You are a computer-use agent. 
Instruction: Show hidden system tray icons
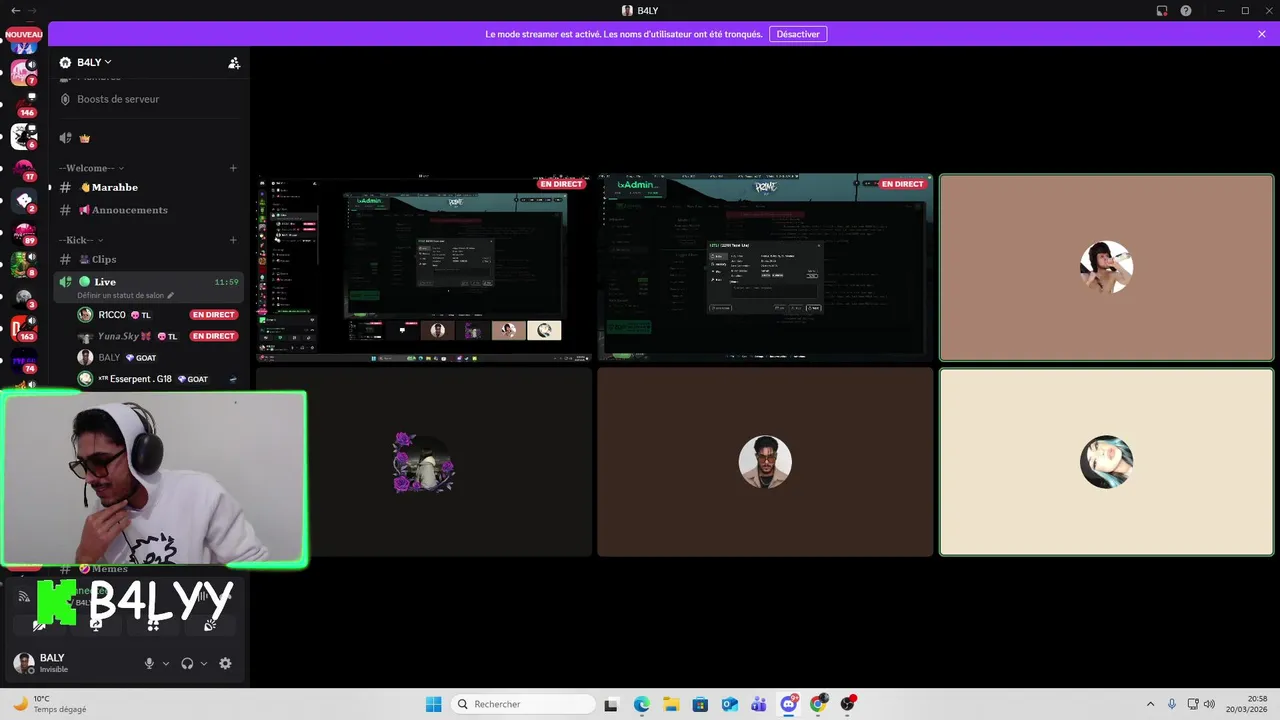coord(1150,704)
